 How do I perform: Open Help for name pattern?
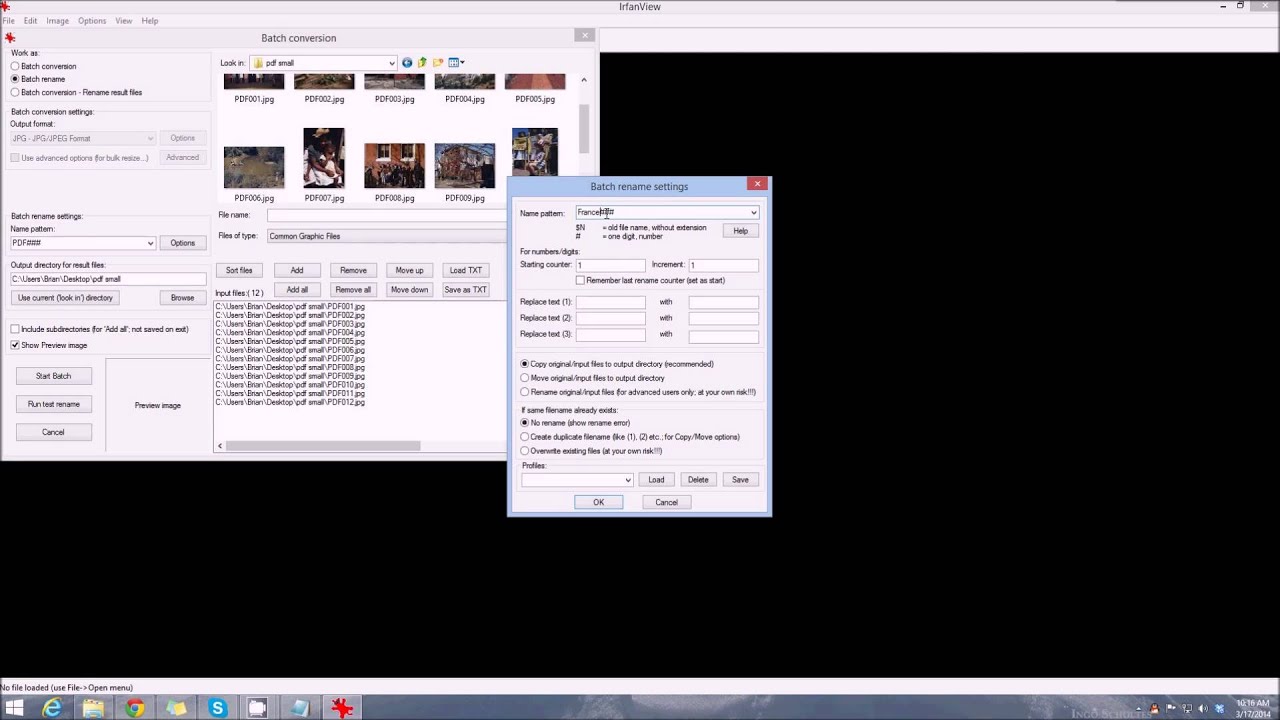(x=740, y=231)
